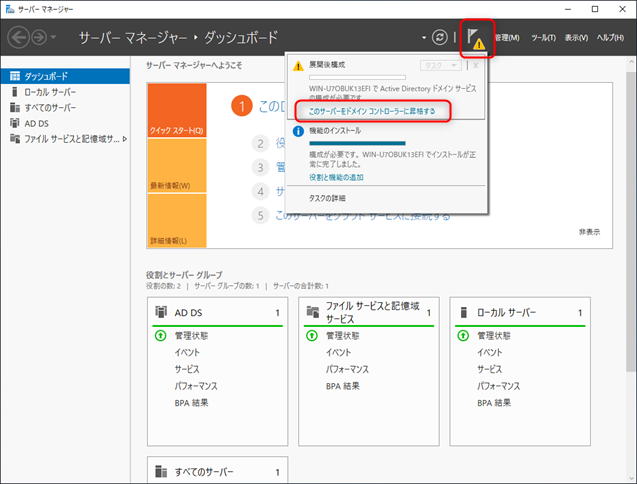
Task: Select the 詳細情報(L) tile
Action: 177,221
